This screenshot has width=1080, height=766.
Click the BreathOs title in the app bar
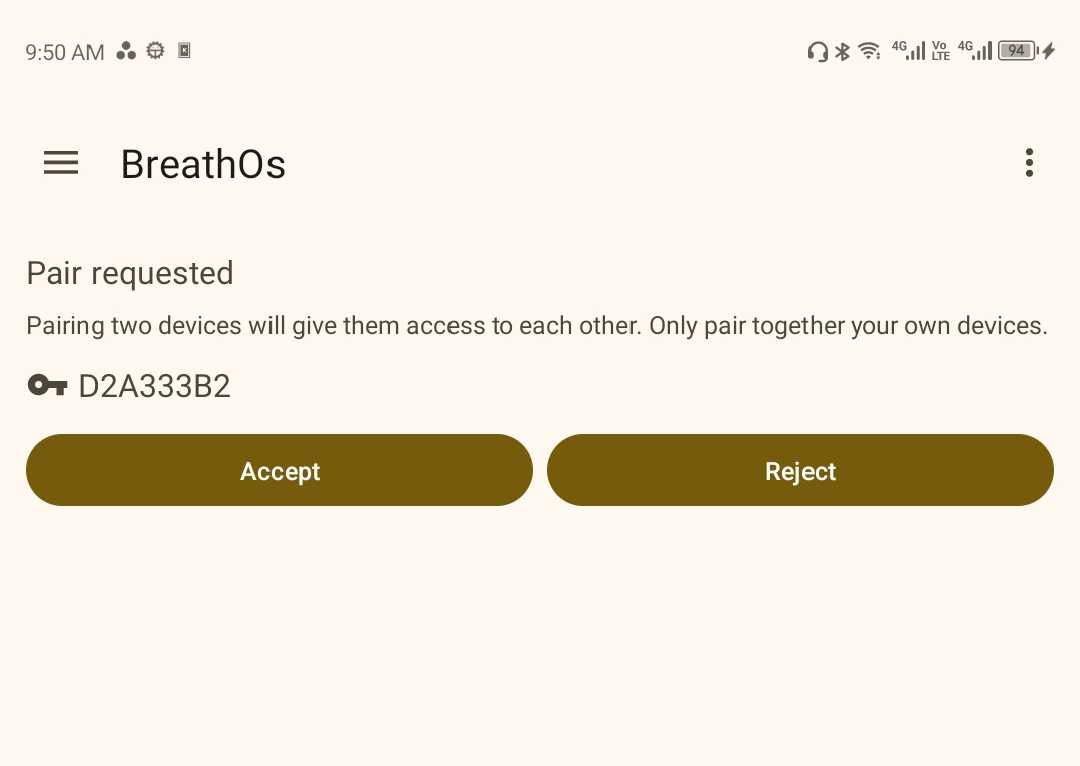tap(203, 164)
